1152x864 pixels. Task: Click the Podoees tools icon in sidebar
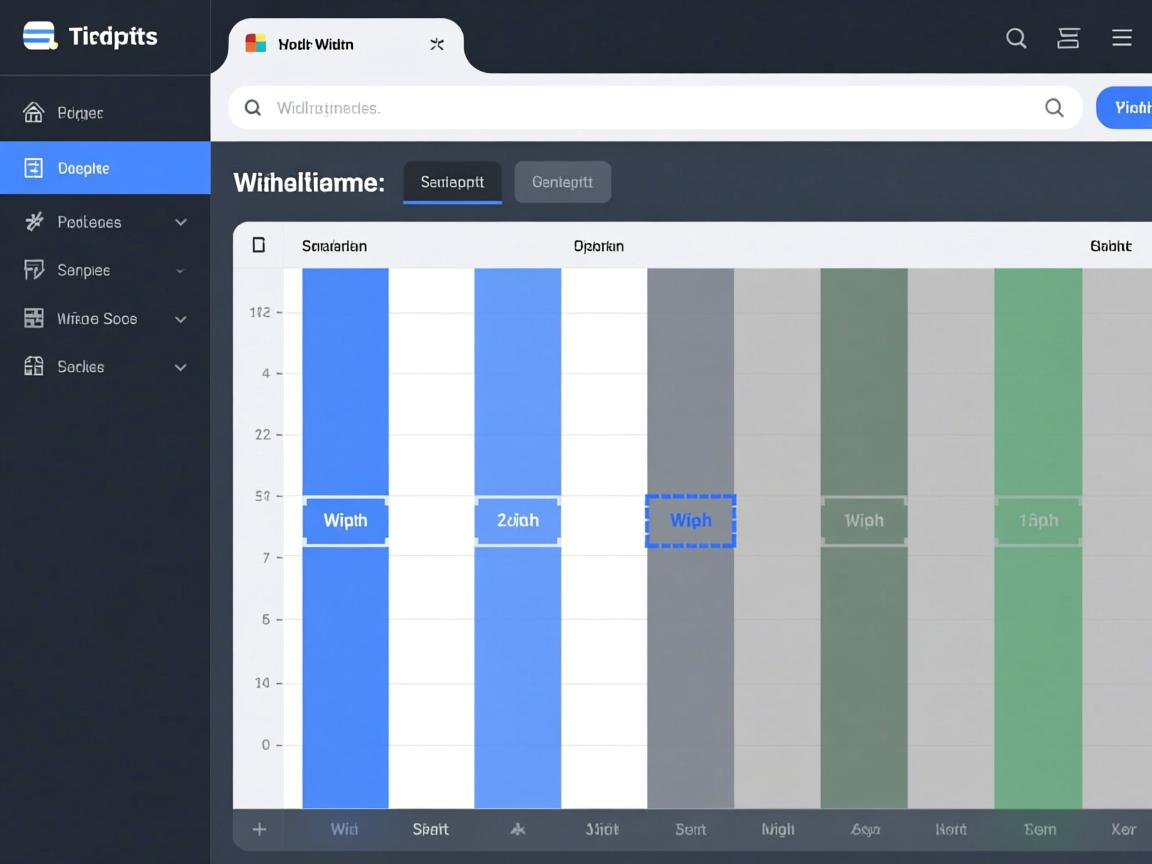pyautogui.click(x=34, y=222)
